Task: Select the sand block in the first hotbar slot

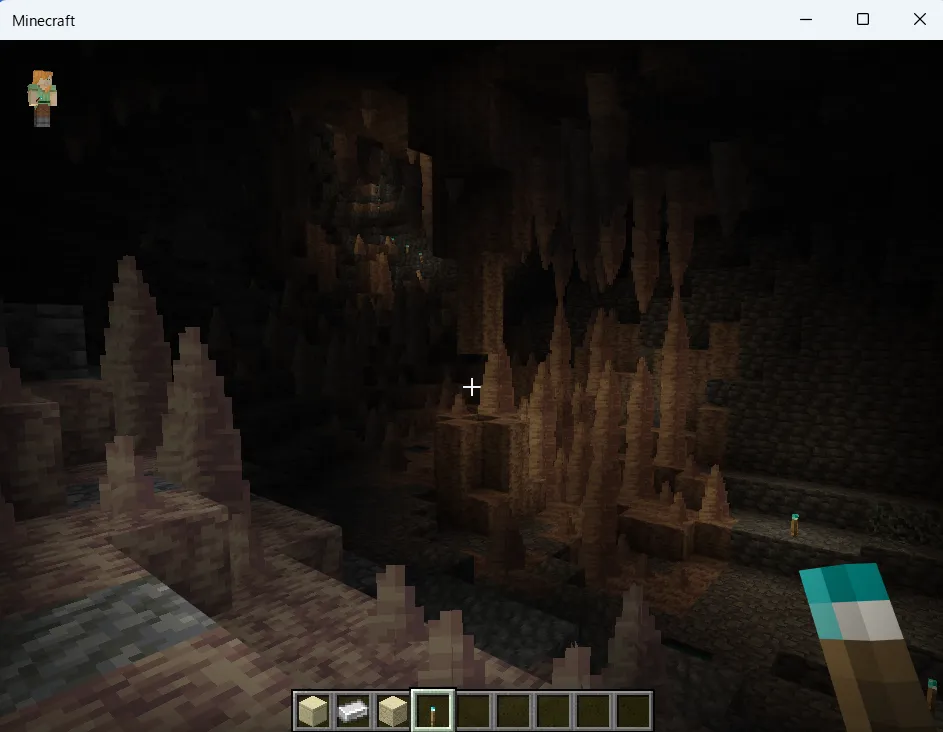Action: coord(313,711)
